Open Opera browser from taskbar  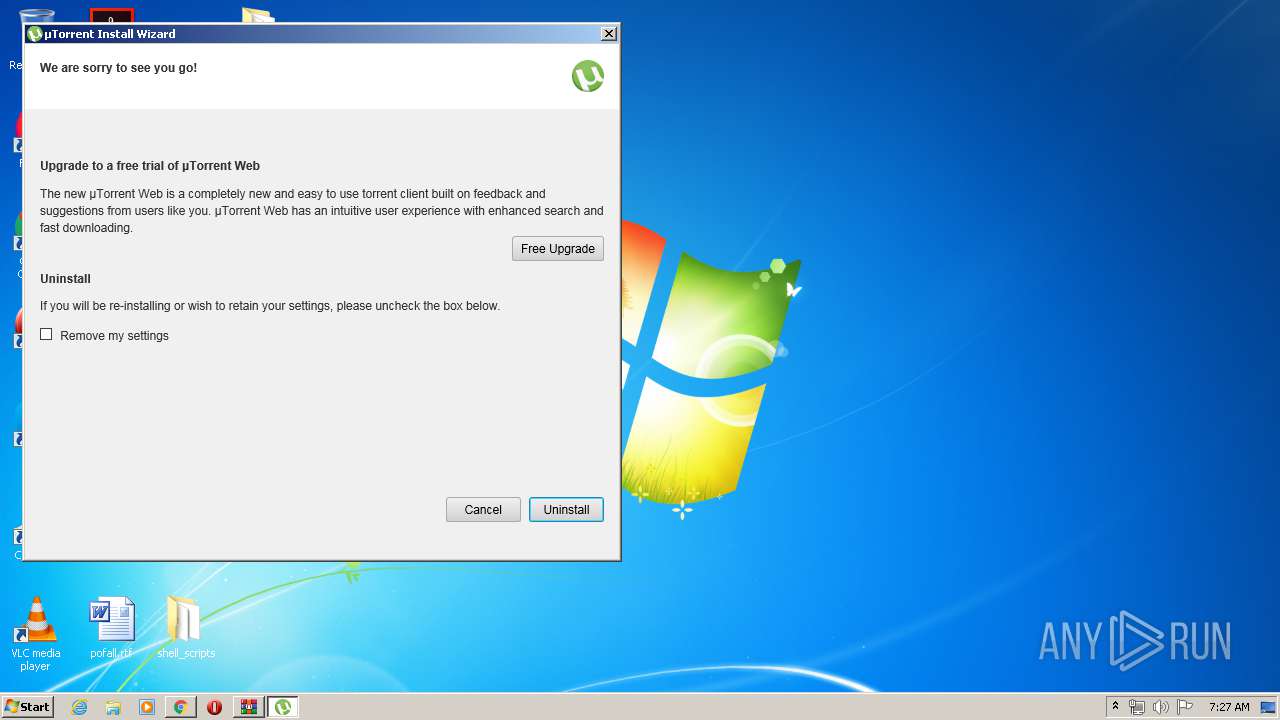[x=214, y=707]
